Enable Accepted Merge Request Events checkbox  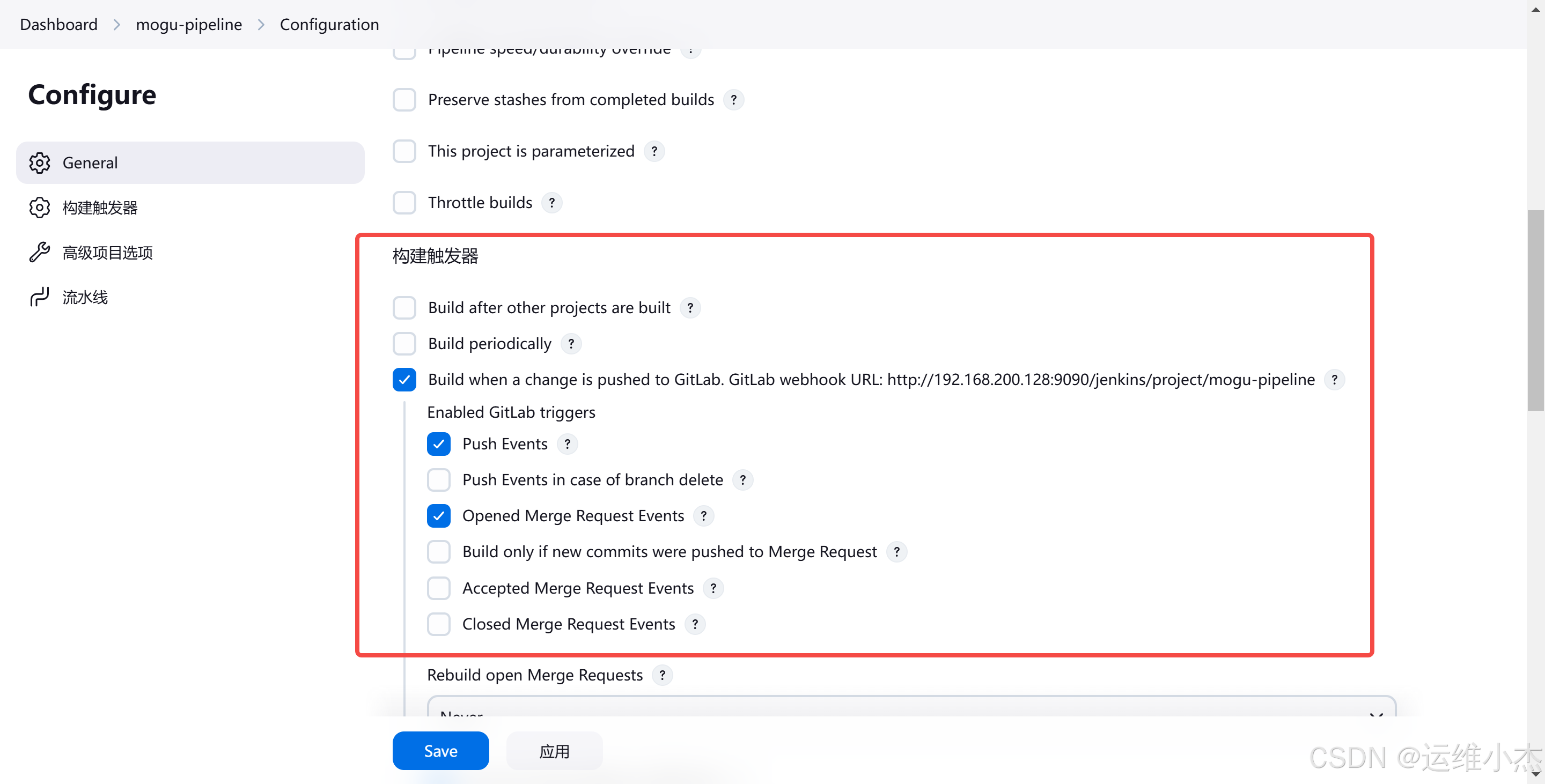pos(439,589)
